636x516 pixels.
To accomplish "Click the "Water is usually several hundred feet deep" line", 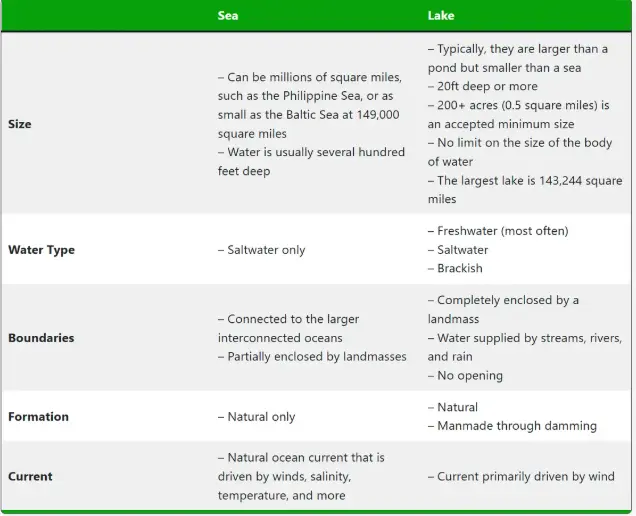I will [x=311, y=161].
